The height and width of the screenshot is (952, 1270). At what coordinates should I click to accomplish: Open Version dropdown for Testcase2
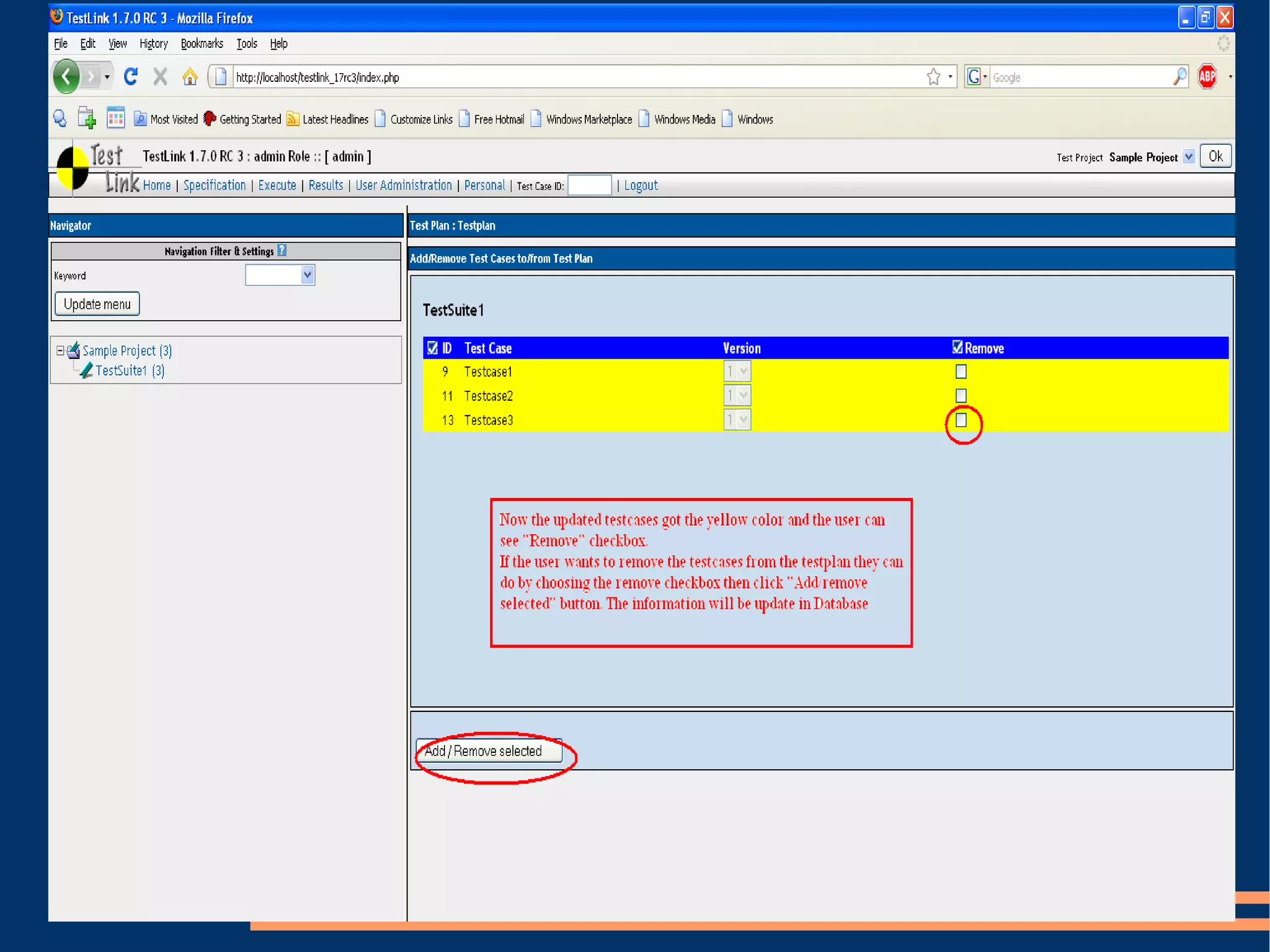coord(737,395)
